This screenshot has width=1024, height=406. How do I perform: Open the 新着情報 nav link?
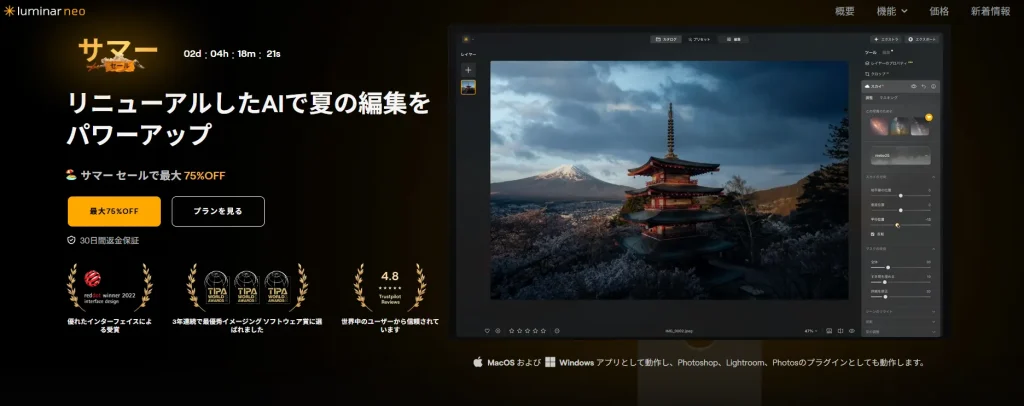pyautogui.click(x=990, y=11)
